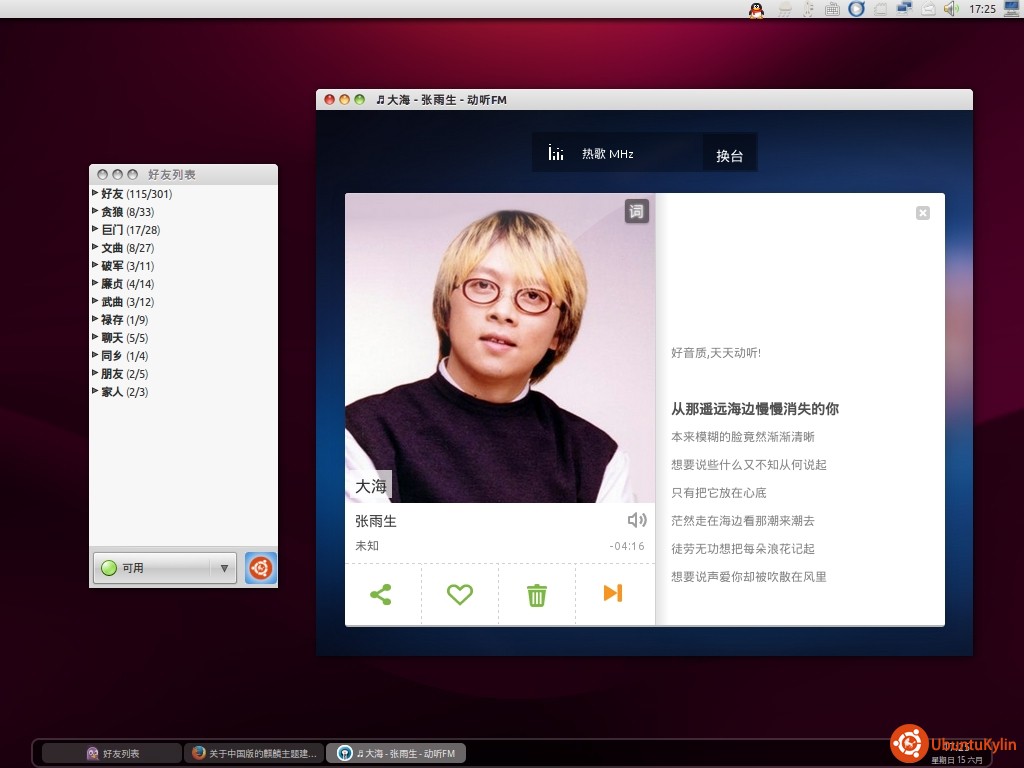
Task: Switch to 好友列表 taskbar item
Action: (x=112, y=753)
